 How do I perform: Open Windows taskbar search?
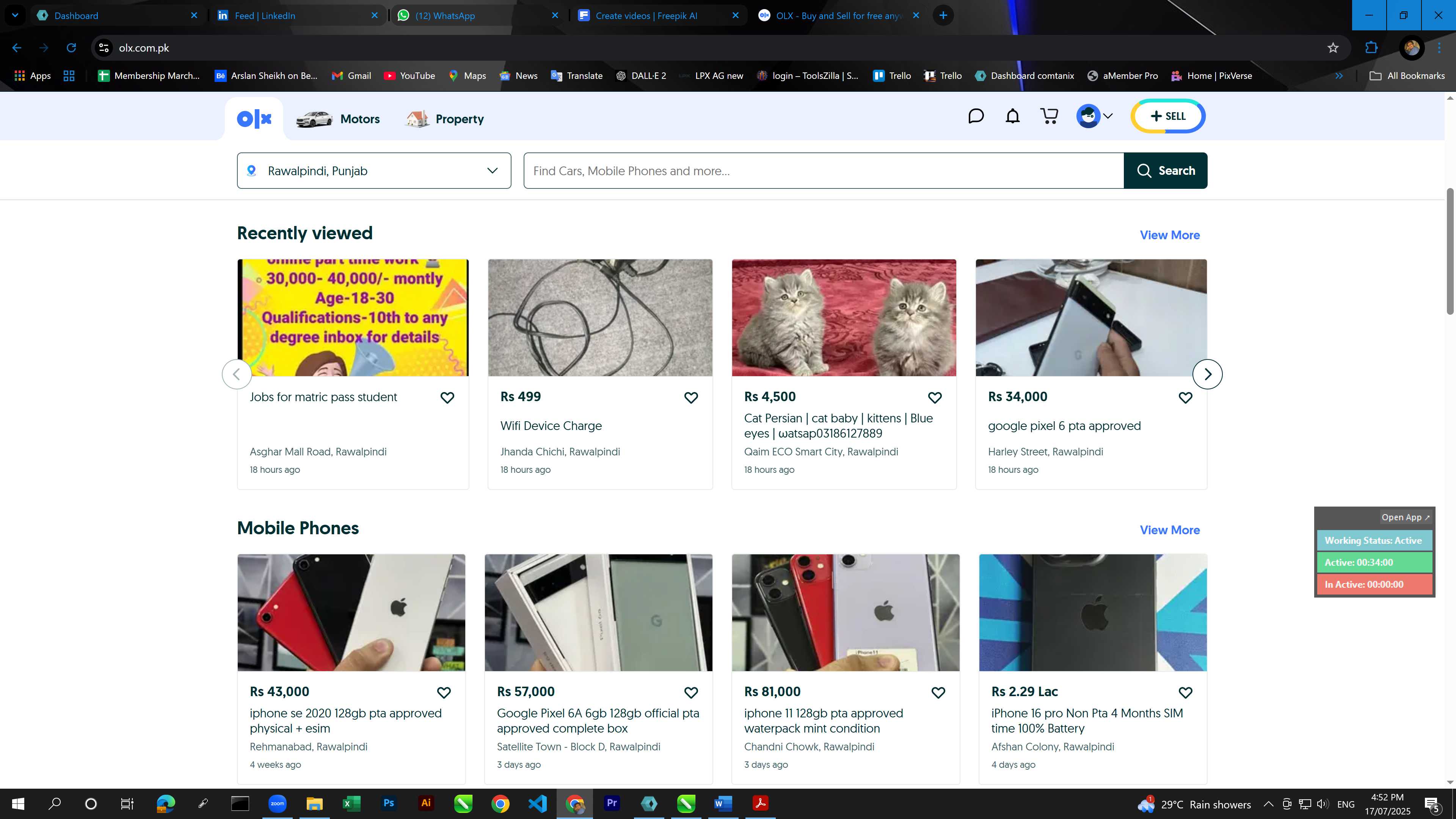54,803
